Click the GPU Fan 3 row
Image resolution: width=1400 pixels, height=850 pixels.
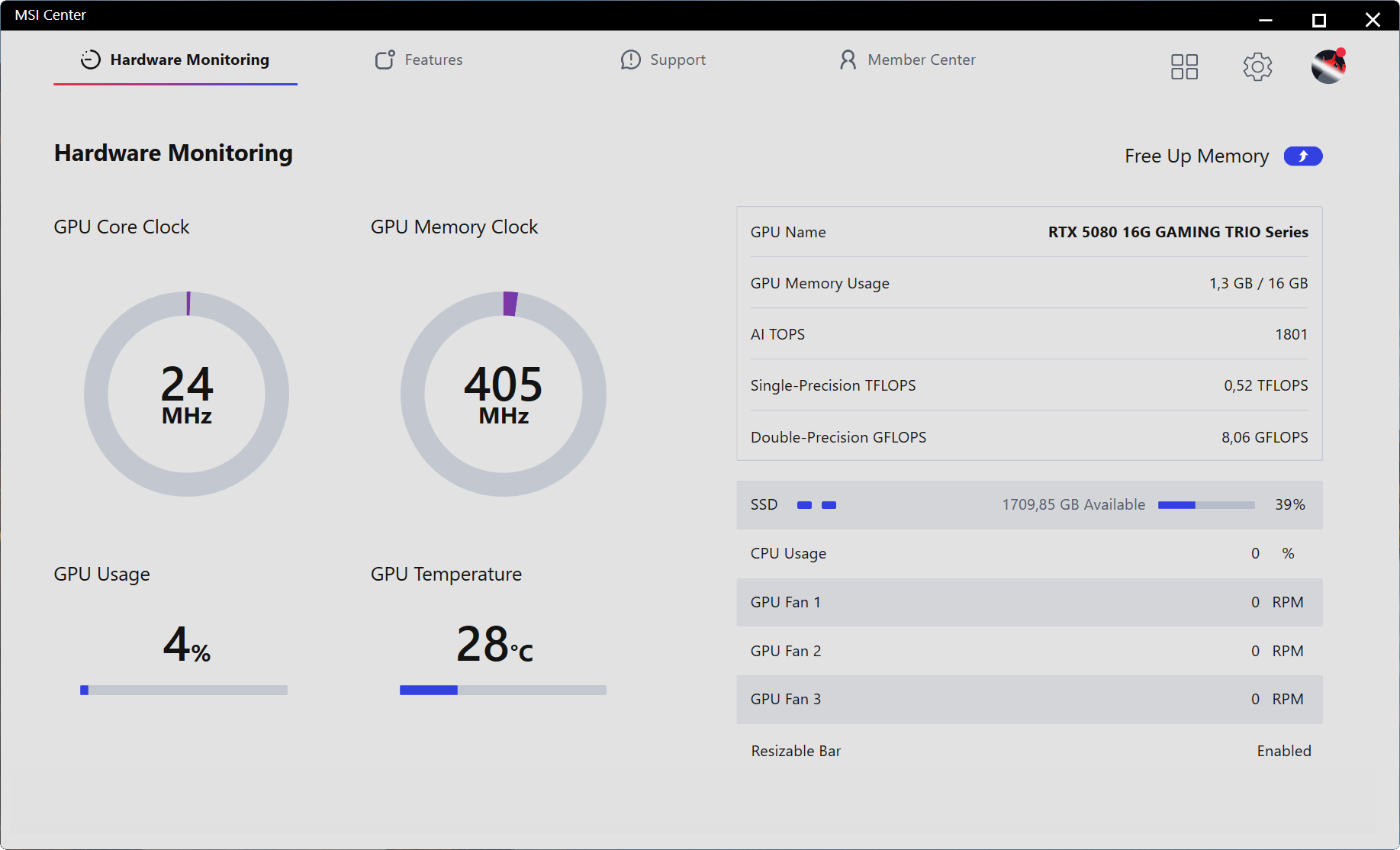point(1029,699)
